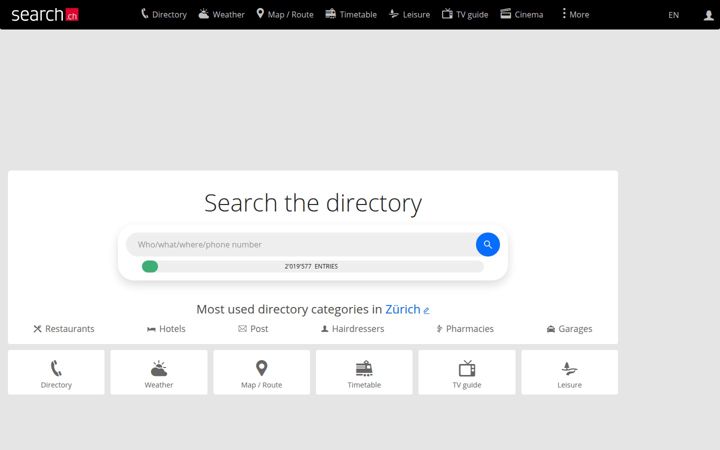
Task: Open the user account icon
Action: (x=709, y=15)
